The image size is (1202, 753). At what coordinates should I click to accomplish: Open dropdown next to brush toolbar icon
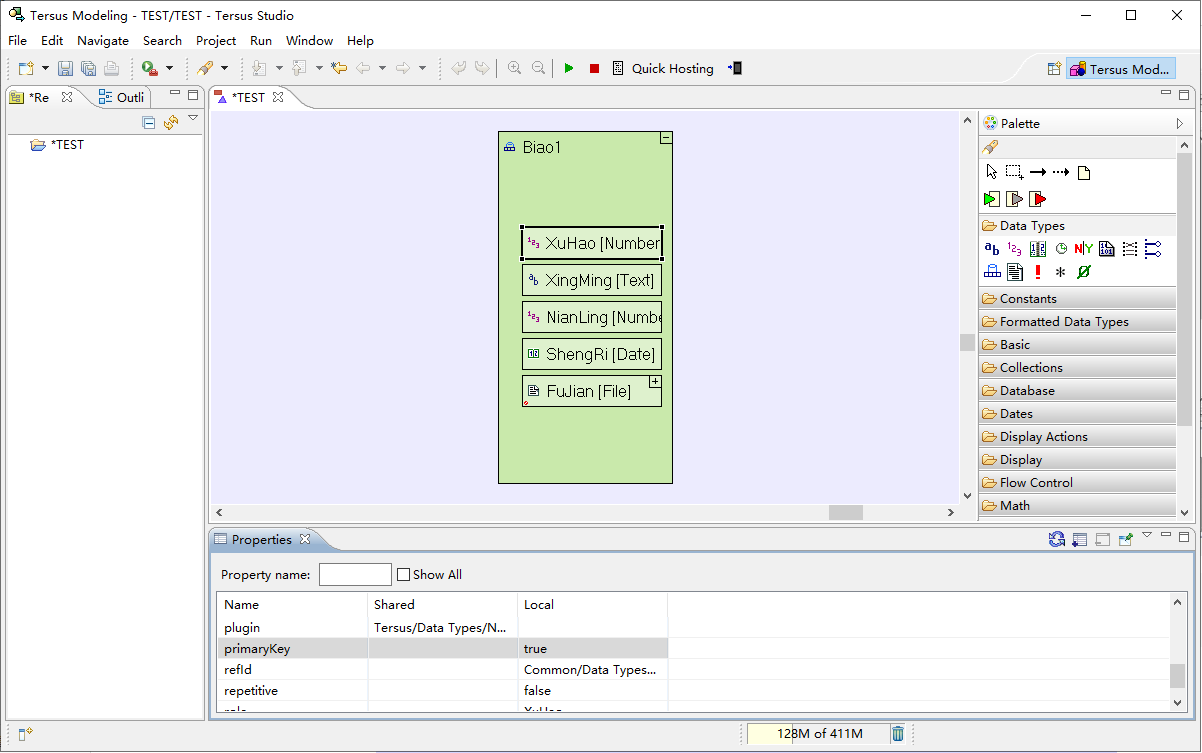(224, 68)
